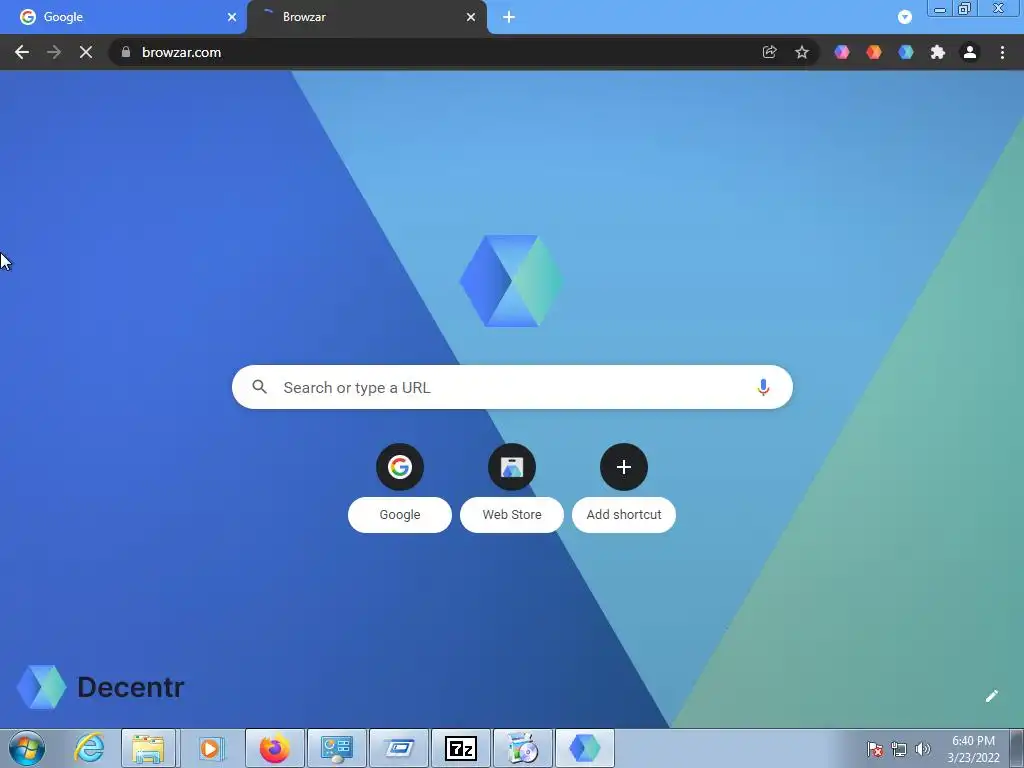Open the purple-pink hexagon extension
This screenshot has width=1024, height=768.
tap(842, 52)
